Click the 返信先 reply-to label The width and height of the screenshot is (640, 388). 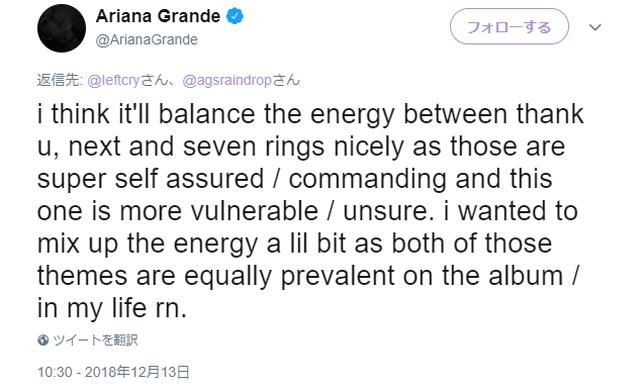tap(60, 80)
